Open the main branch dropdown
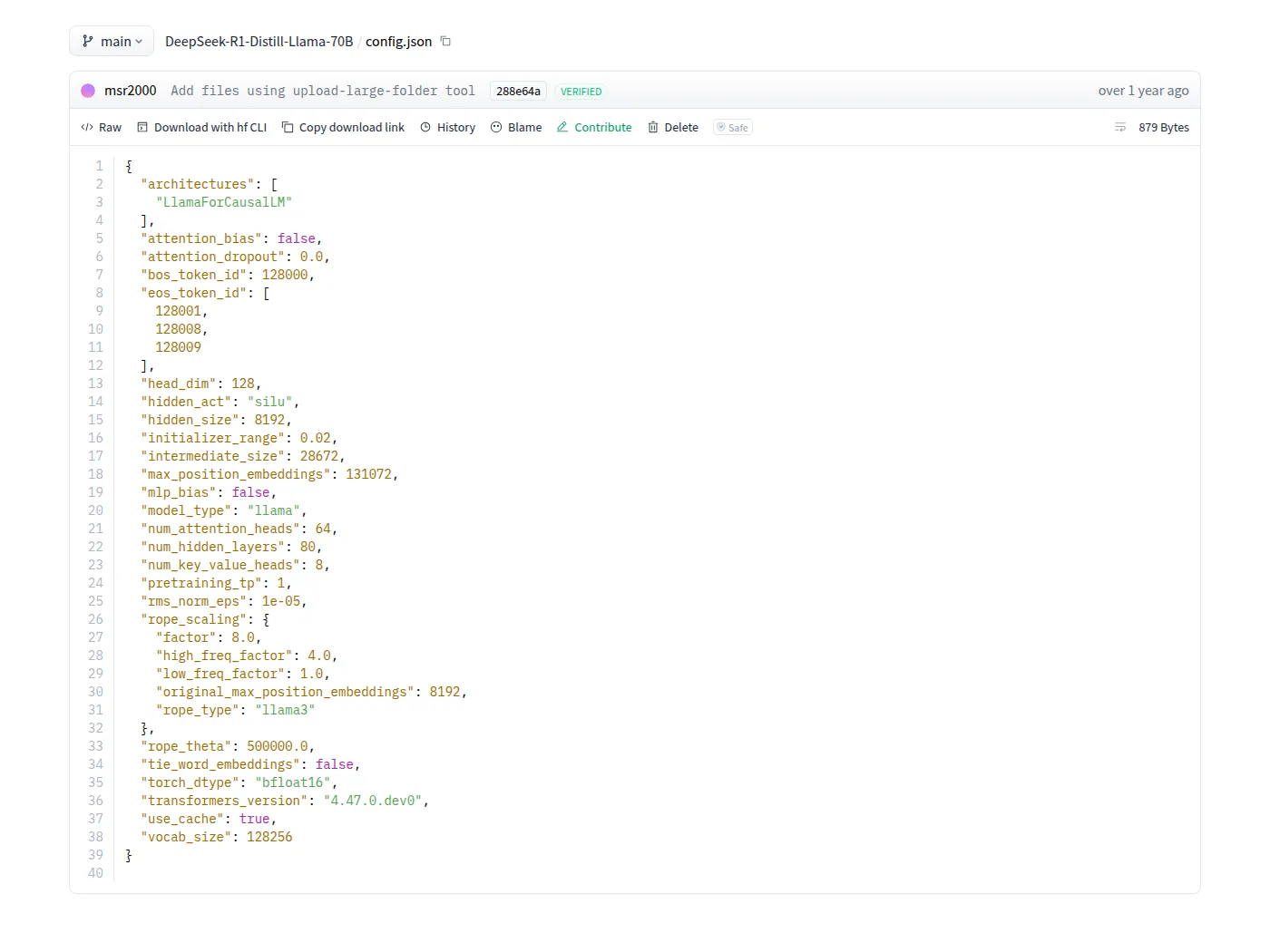This screenshot has width=1270, height=952. (112, 41)
